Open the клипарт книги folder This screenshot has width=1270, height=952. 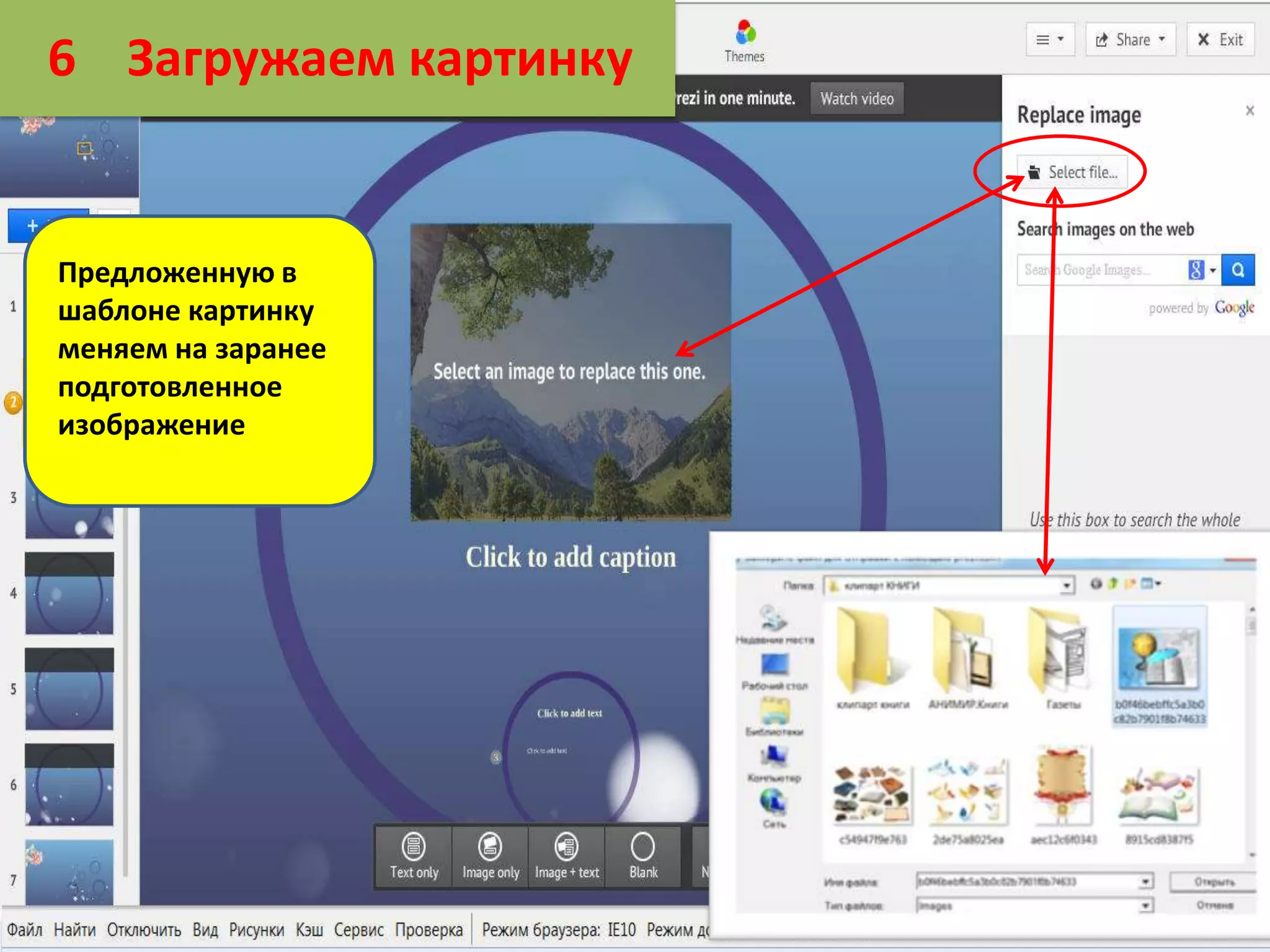pyautogui.click(x=873, y=658)
